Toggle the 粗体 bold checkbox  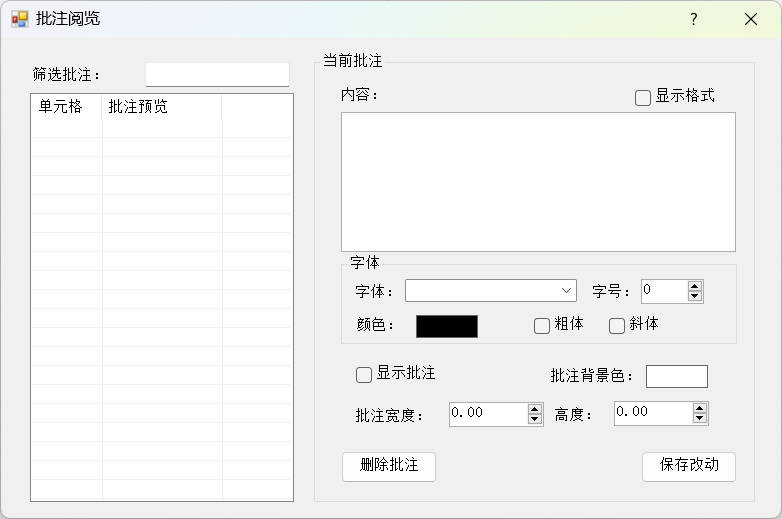(x=542, y=326)
